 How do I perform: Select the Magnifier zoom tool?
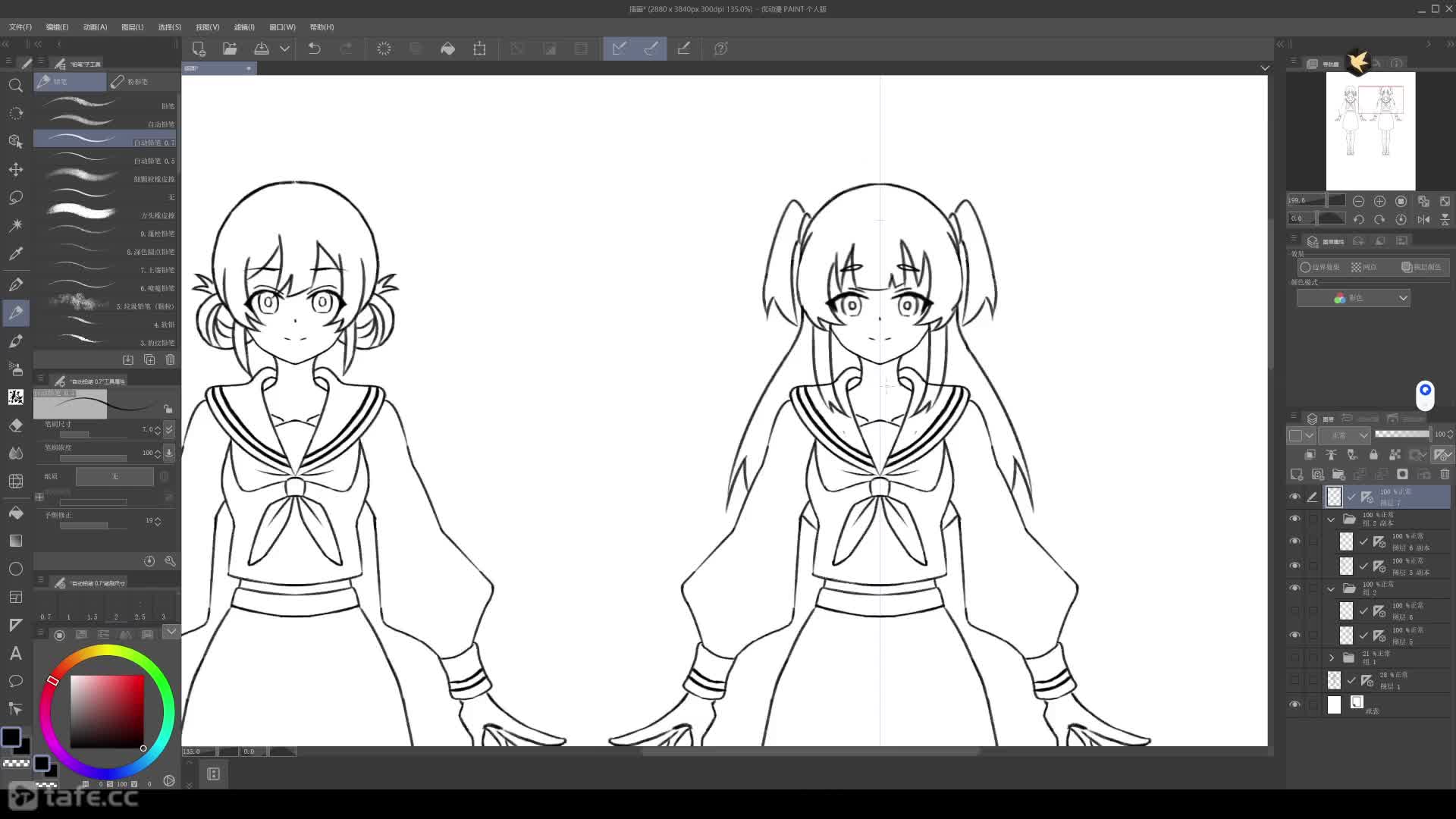[15, 85]
